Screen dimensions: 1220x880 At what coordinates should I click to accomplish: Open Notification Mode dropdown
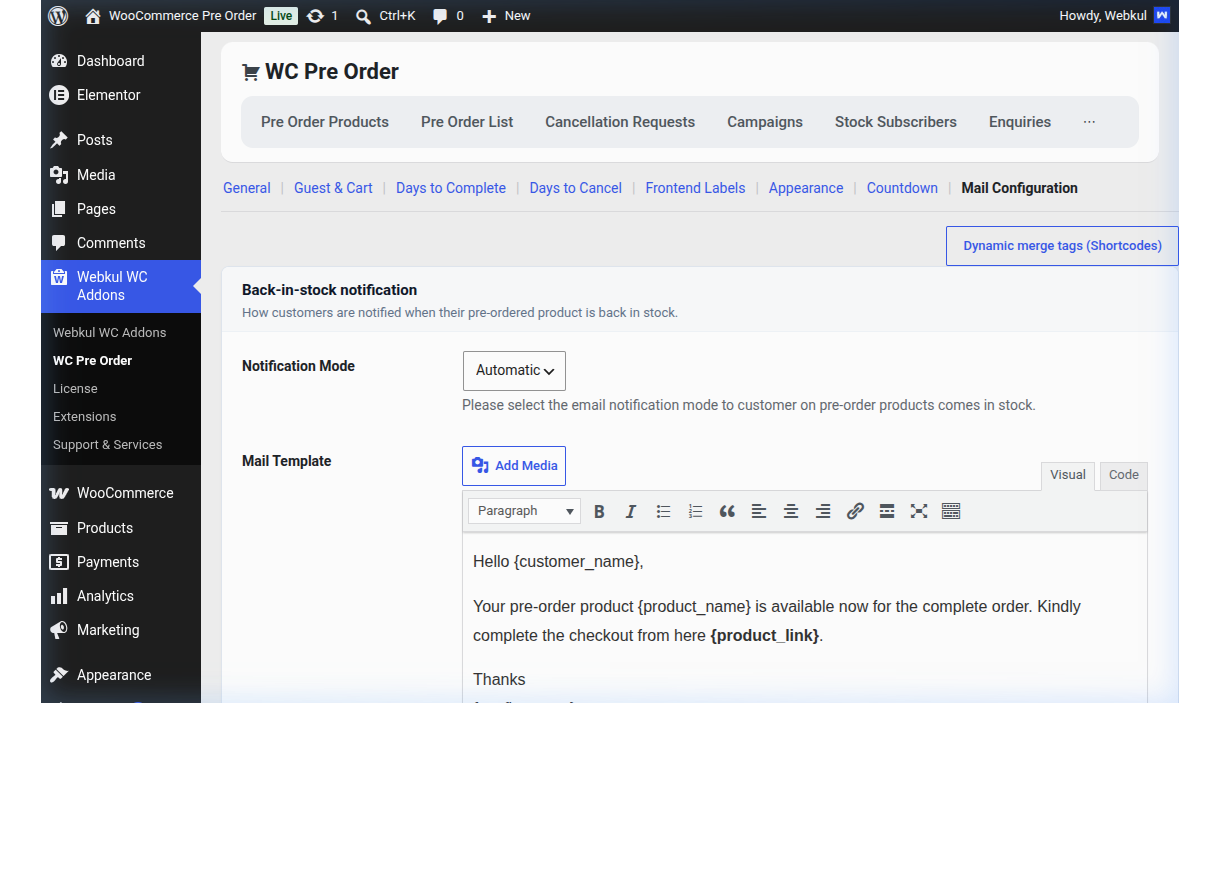click(514, 371)
